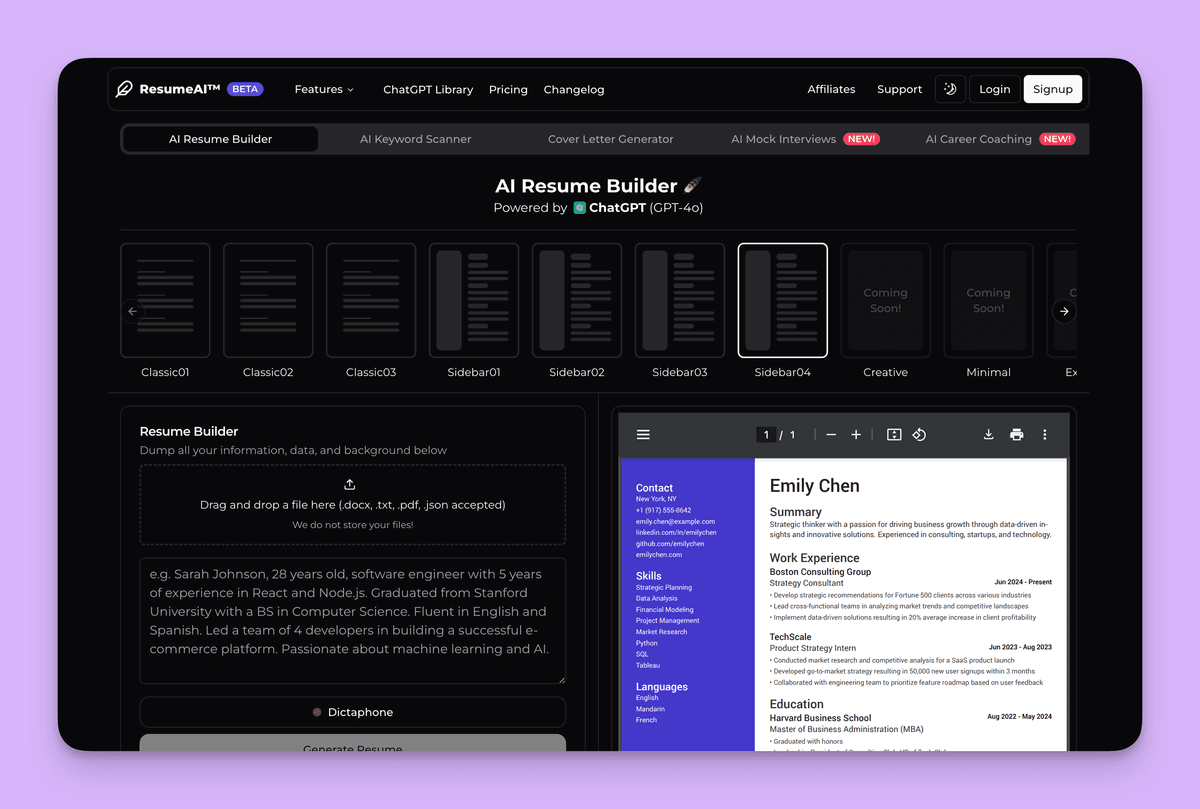Choose the Classic03 template thumbnail
The image size is (1200, 809).
click(371, 300)
